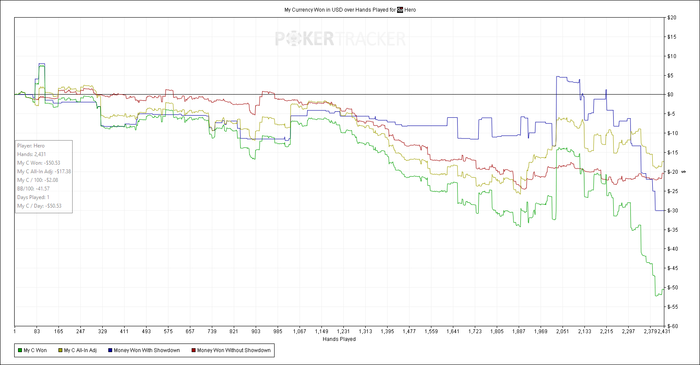Viewport: 700px width, 365px height.
Task: Select the 'My C All-In Adj' legend label
Action: click(80, 350)
